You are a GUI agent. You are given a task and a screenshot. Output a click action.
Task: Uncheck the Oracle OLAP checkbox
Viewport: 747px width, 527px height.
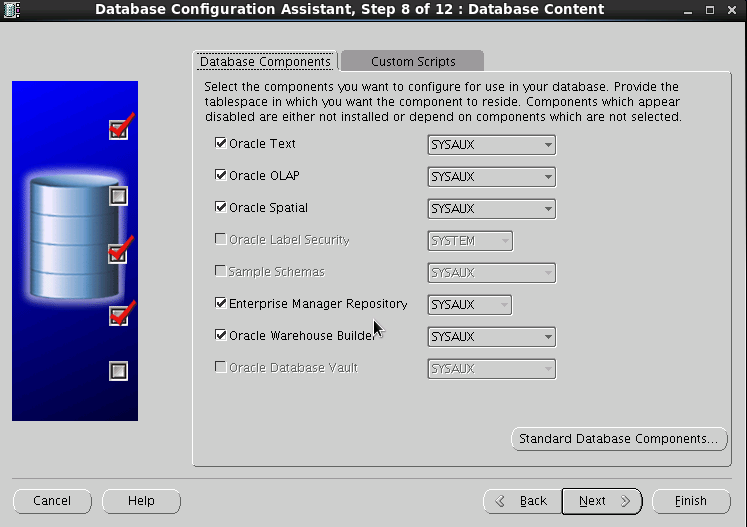coord(221,175)
